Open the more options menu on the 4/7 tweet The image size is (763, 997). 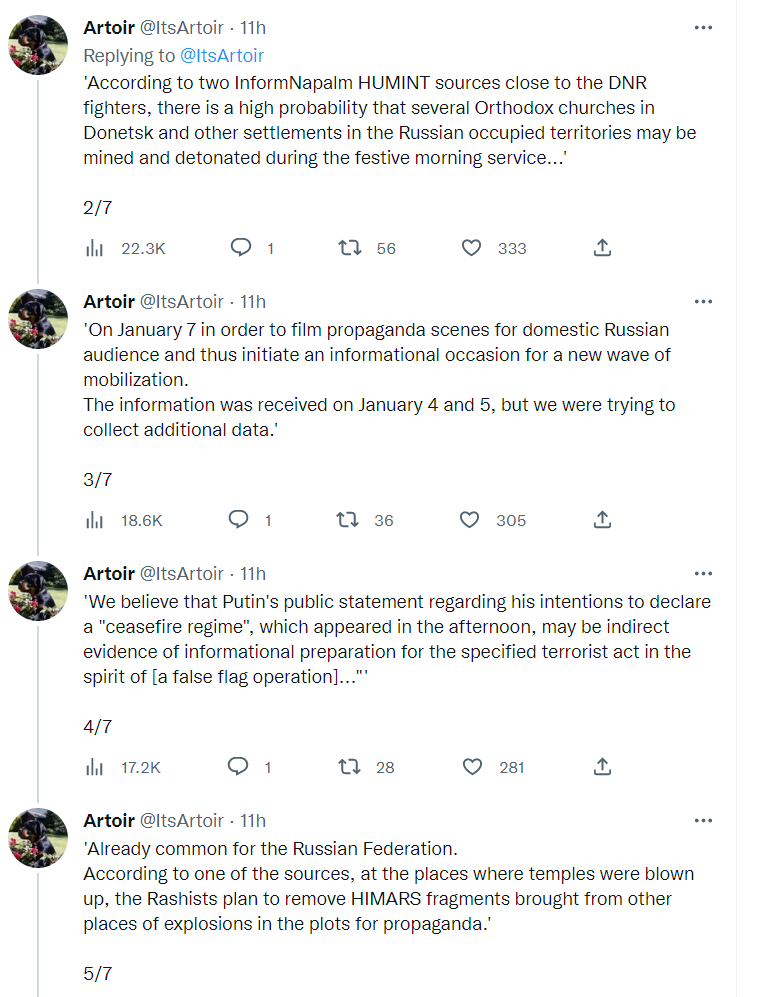coord(703,574)
